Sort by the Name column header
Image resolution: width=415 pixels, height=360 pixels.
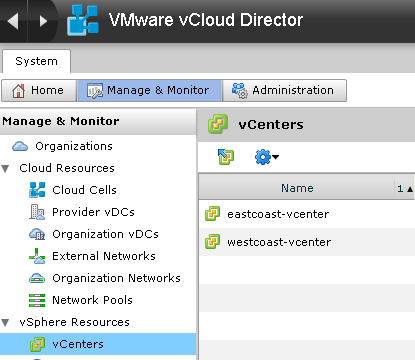297,188
